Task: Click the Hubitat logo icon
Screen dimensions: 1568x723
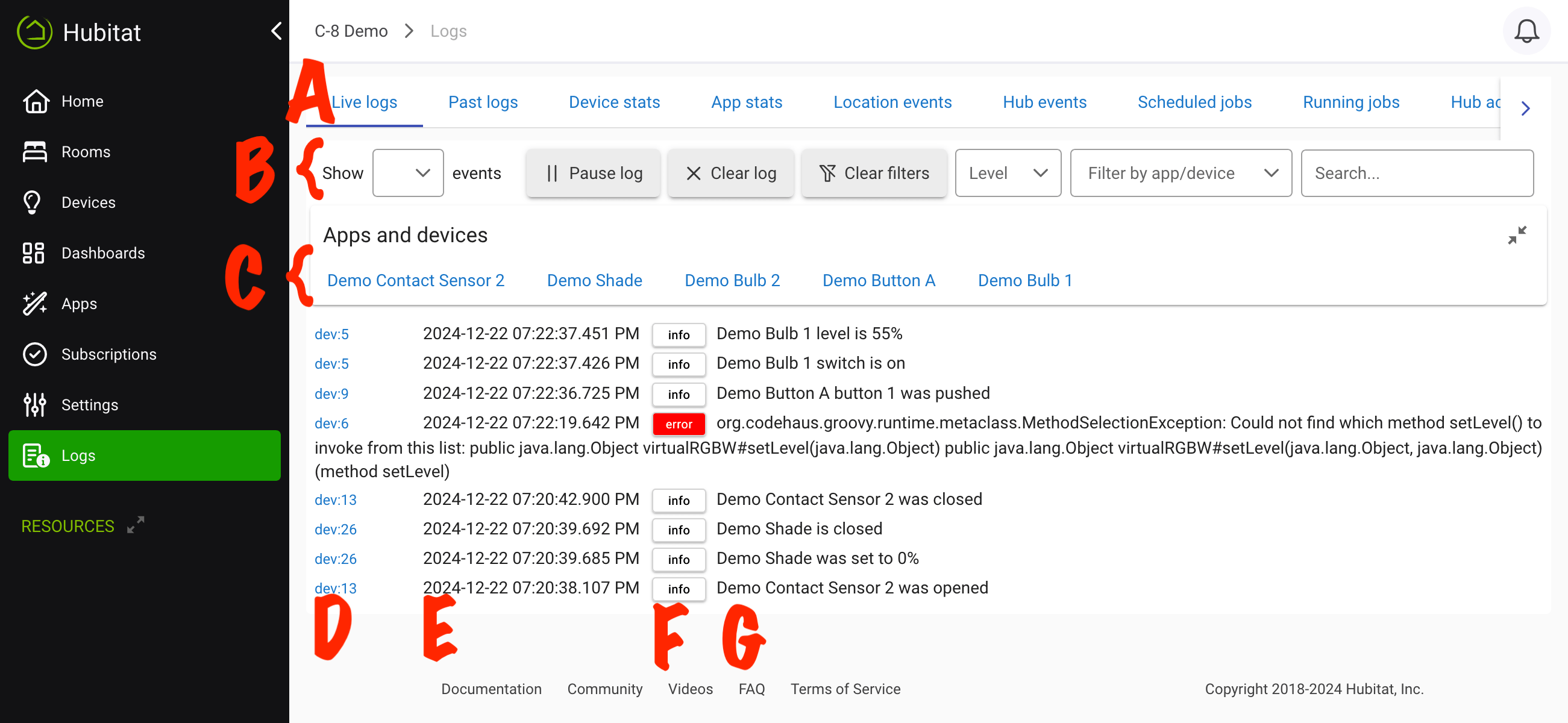Action: 35,32
